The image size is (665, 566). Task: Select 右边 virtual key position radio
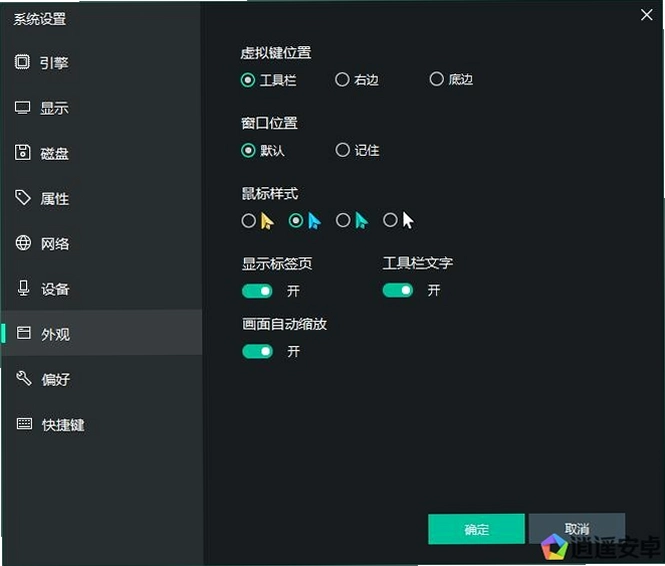click(342, 79)
